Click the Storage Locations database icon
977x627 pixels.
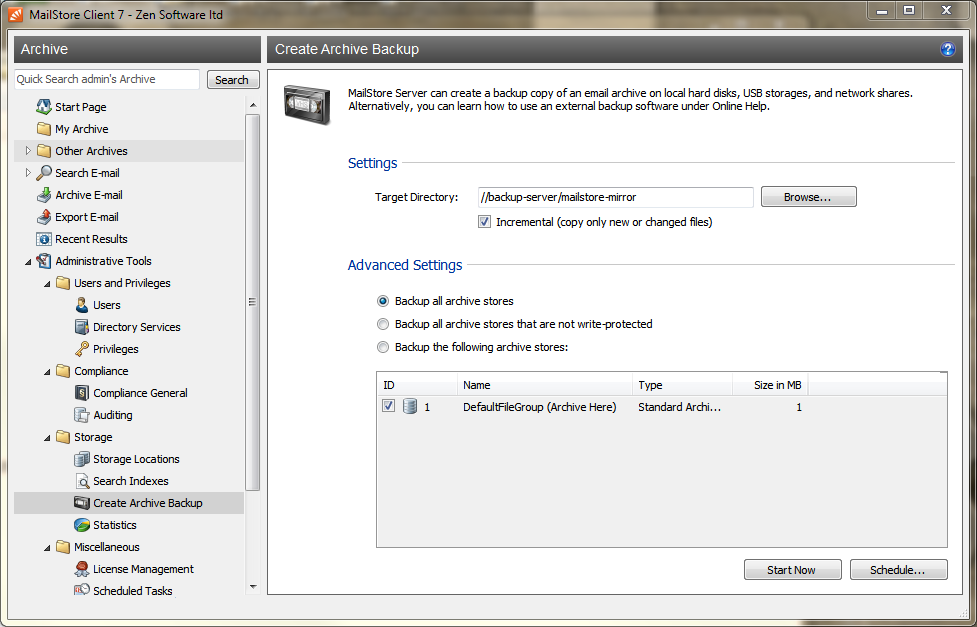(82, 459)
